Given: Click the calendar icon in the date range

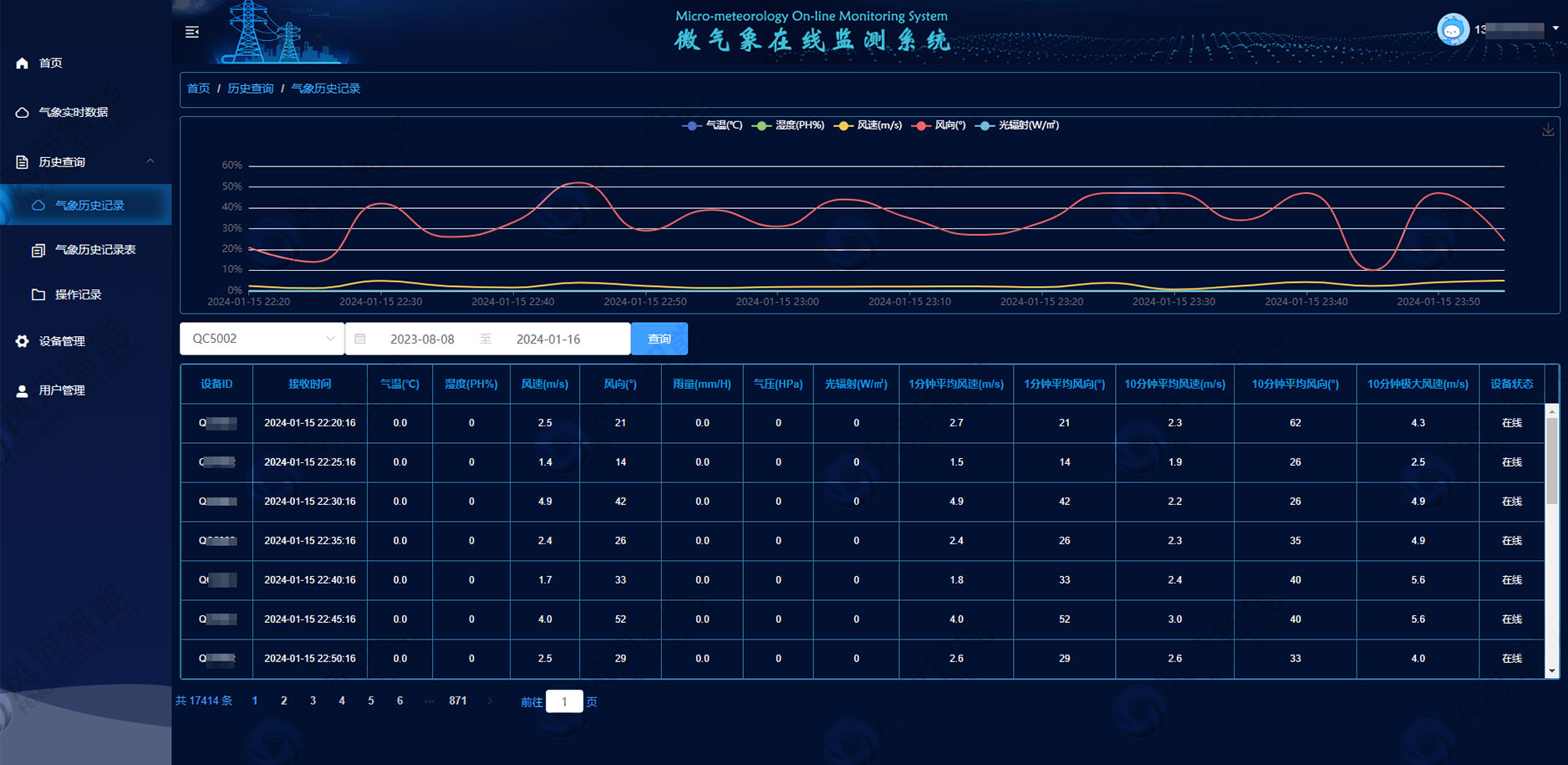Looking at the screenshot, I should 360,339.
